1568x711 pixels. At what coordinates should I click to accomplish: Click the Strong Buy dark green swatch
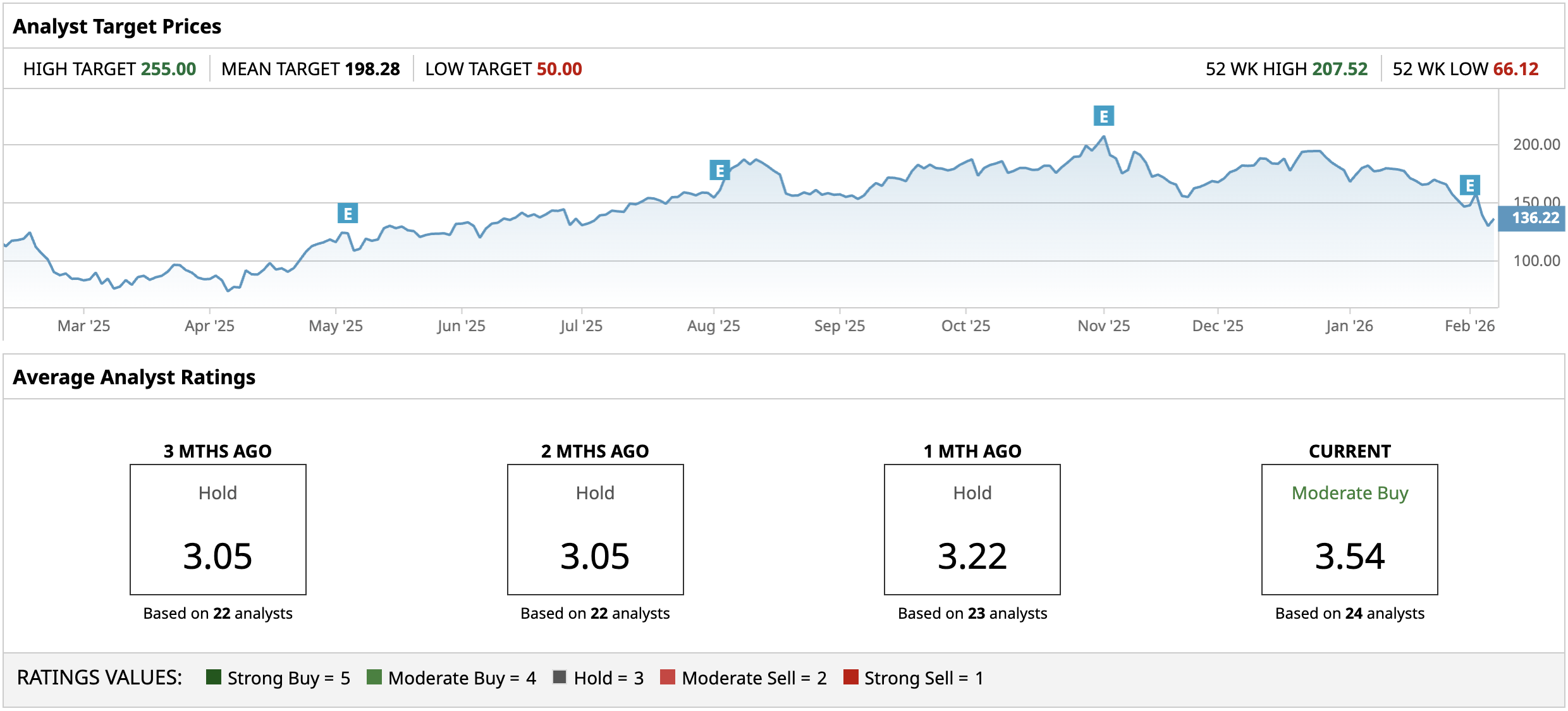214,677
